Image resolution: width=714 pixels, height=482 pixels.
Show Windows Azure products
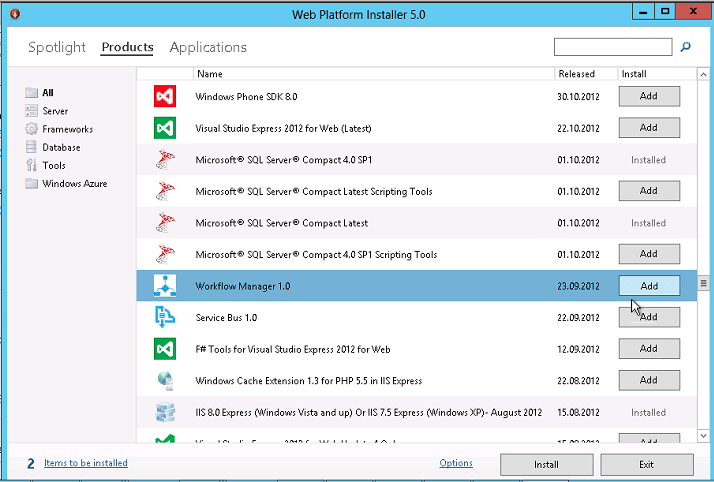[x=74, y=184]
